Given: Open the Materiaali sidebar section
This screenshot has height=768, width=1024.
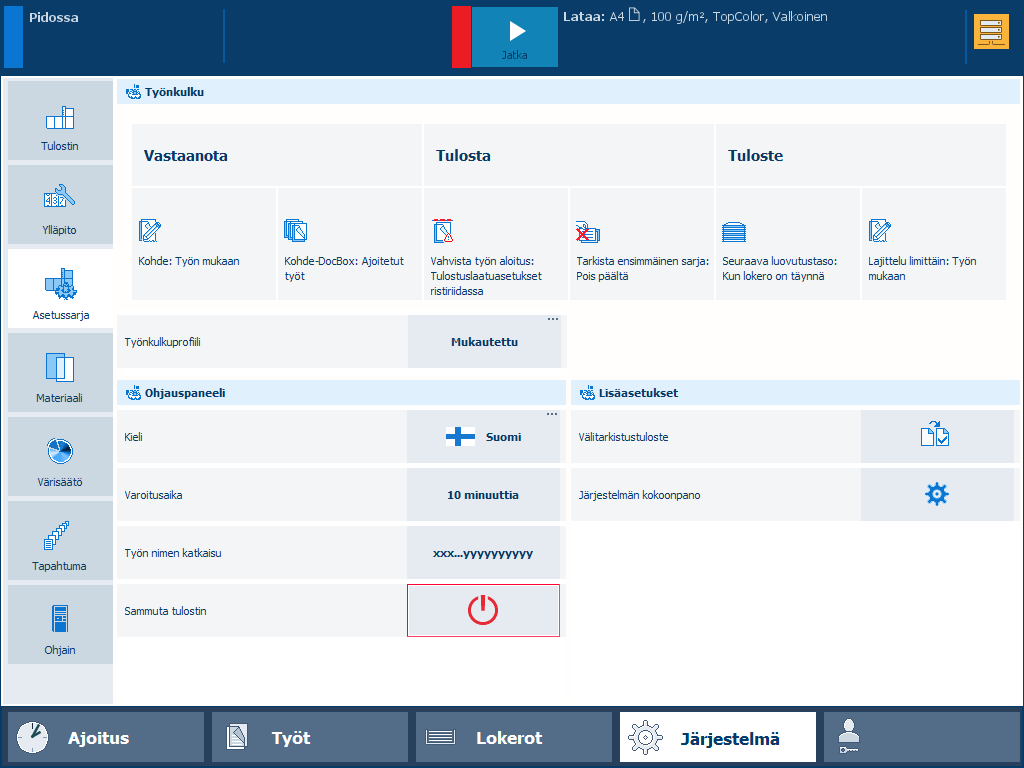Looking at the screenshot, I should pos(60,373).
